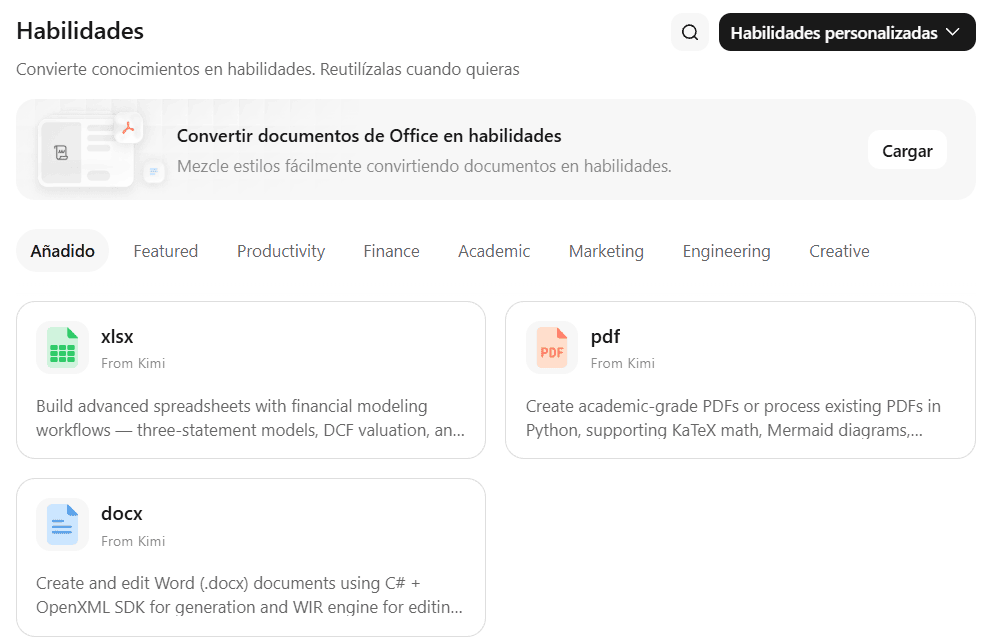Switch to the Engineering tab
Image resolution: width=983 pixels, height=642 pixels.
pos(727,251)
